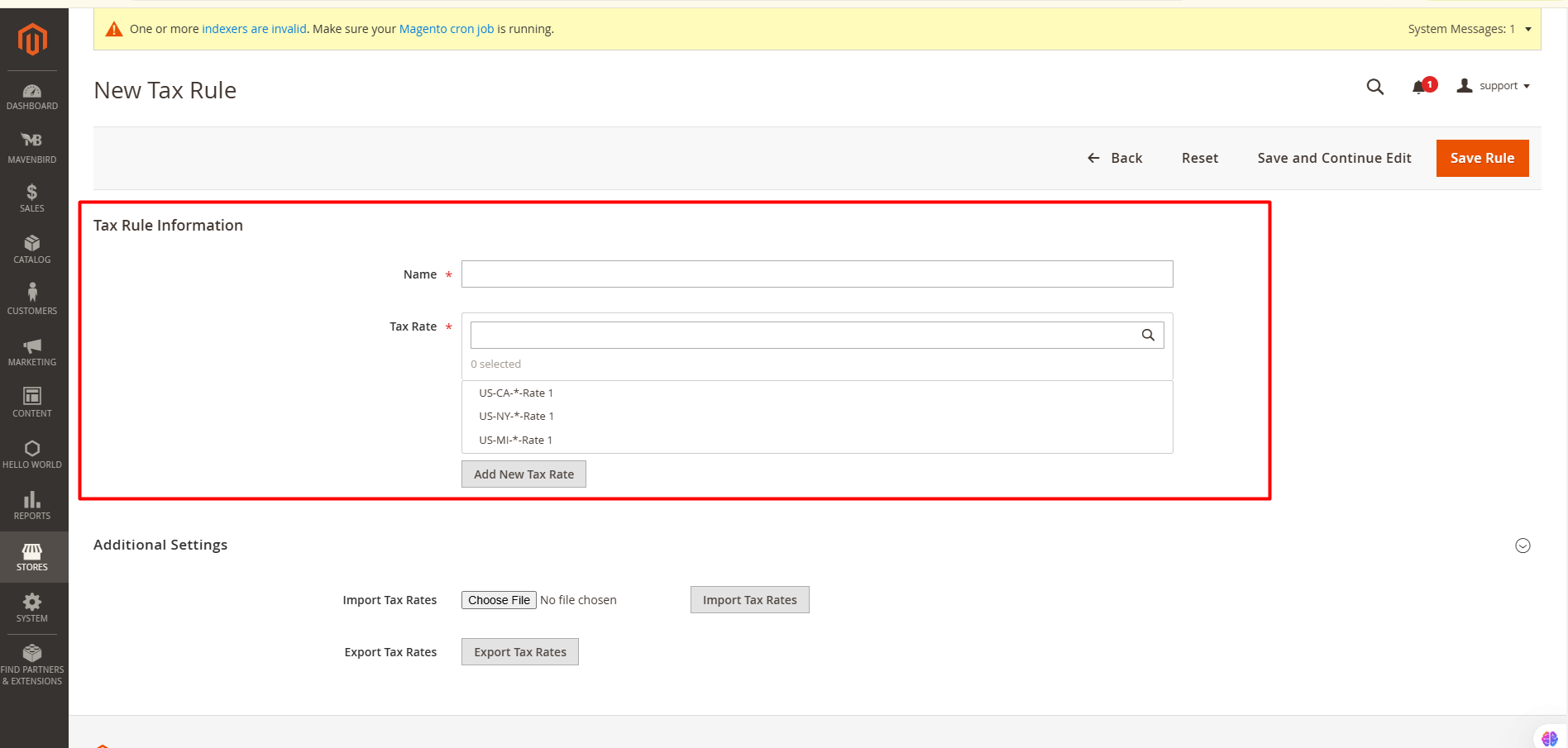Screen dimensions: 1568x748
Task: Open the Mavenbird sidebar menu
Action: pyautogui.click(x=32, y=148)
